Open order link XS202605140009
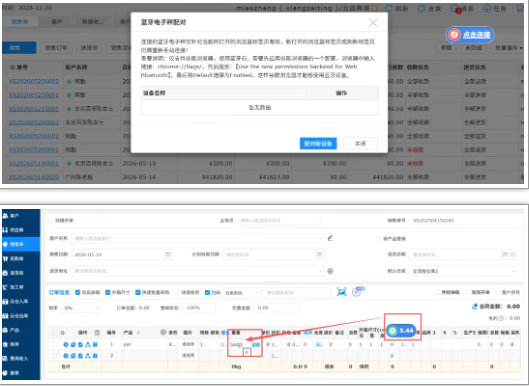Image resolution: width=529 pixels, height=386 pixels. tap(34, 177)
